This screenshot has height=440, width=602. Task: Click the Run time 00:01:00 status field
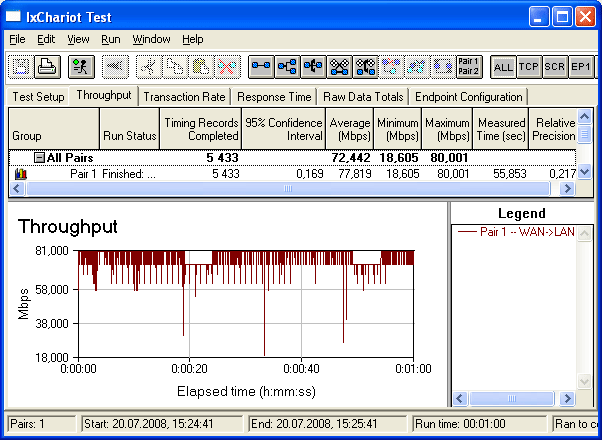click(480, 424)
